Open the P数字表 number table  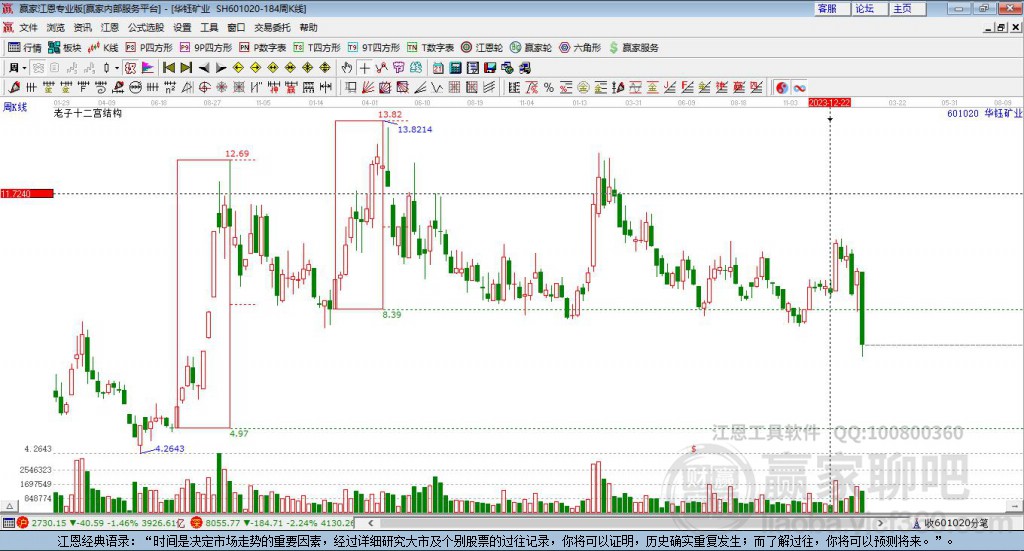tap(263, 48)
